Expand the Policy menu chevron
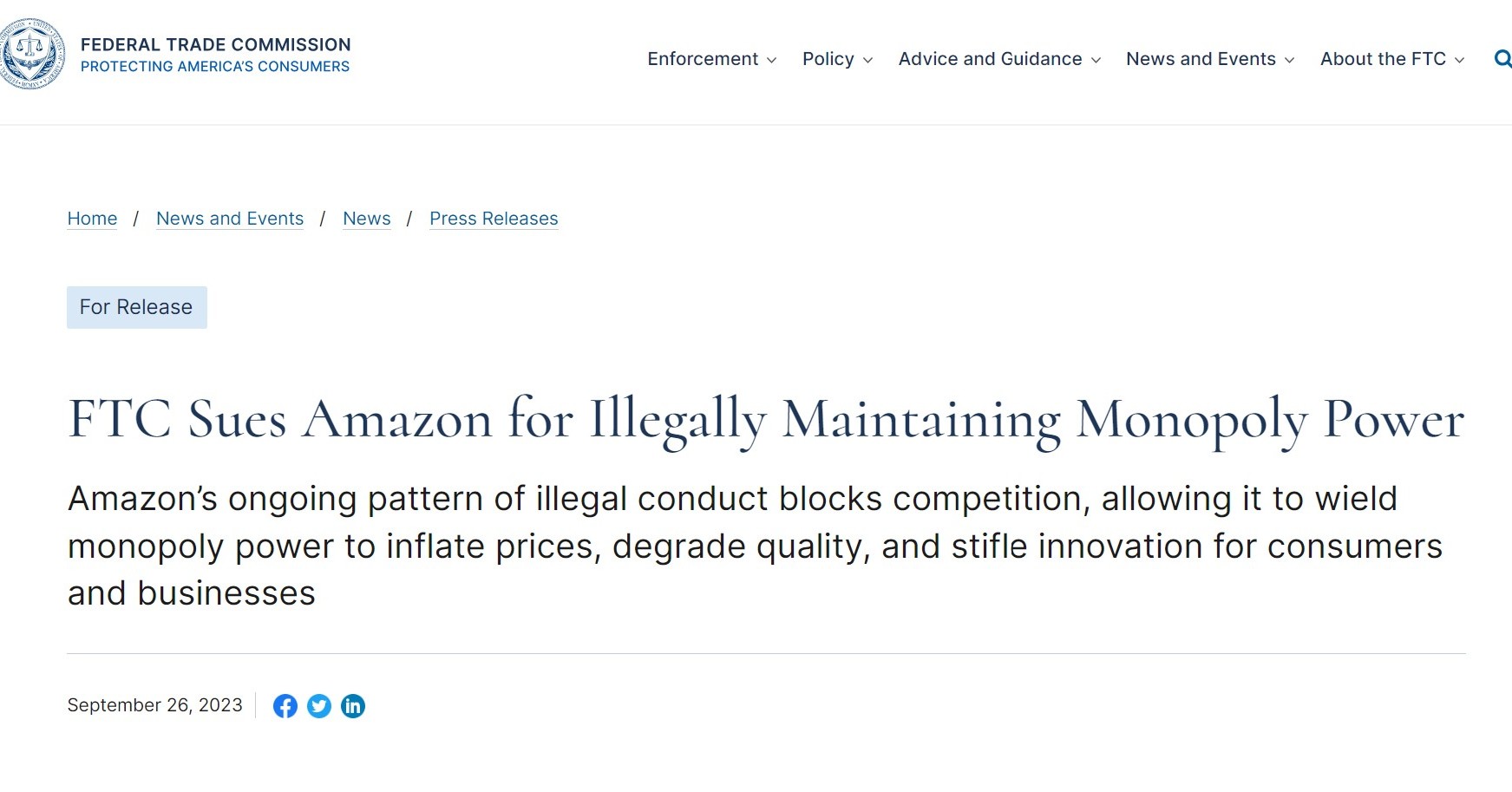 [867, 60]
